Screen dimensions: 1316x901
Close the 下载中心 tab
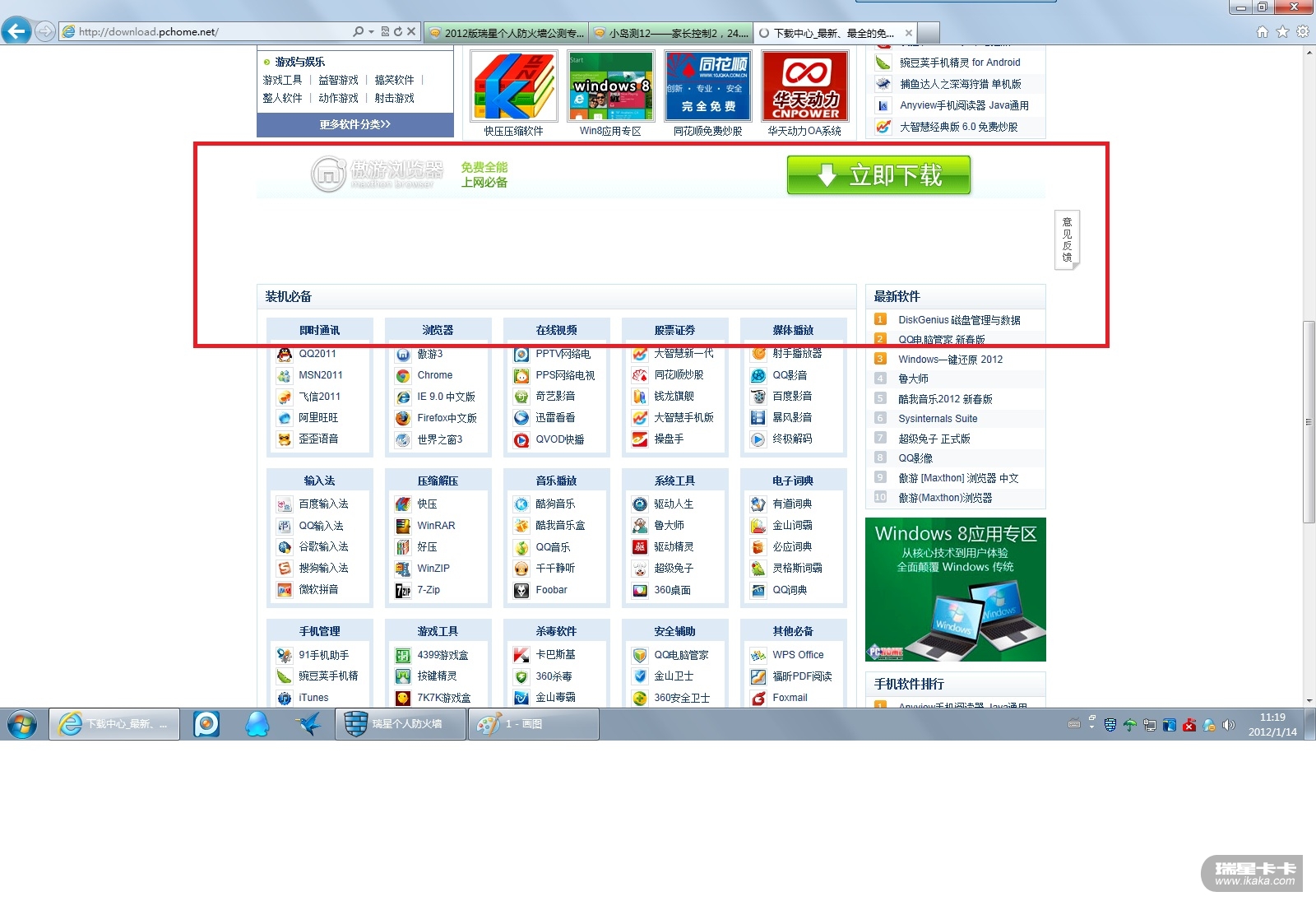(x=909, y=33)
